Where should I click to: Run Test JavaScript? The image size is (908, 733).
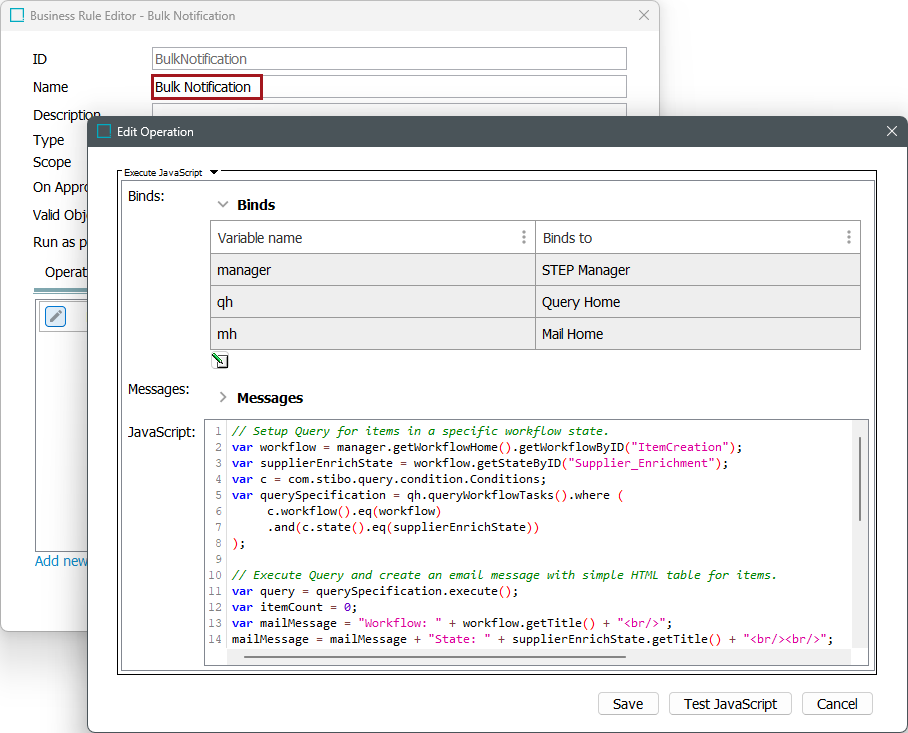coord(730,704)
